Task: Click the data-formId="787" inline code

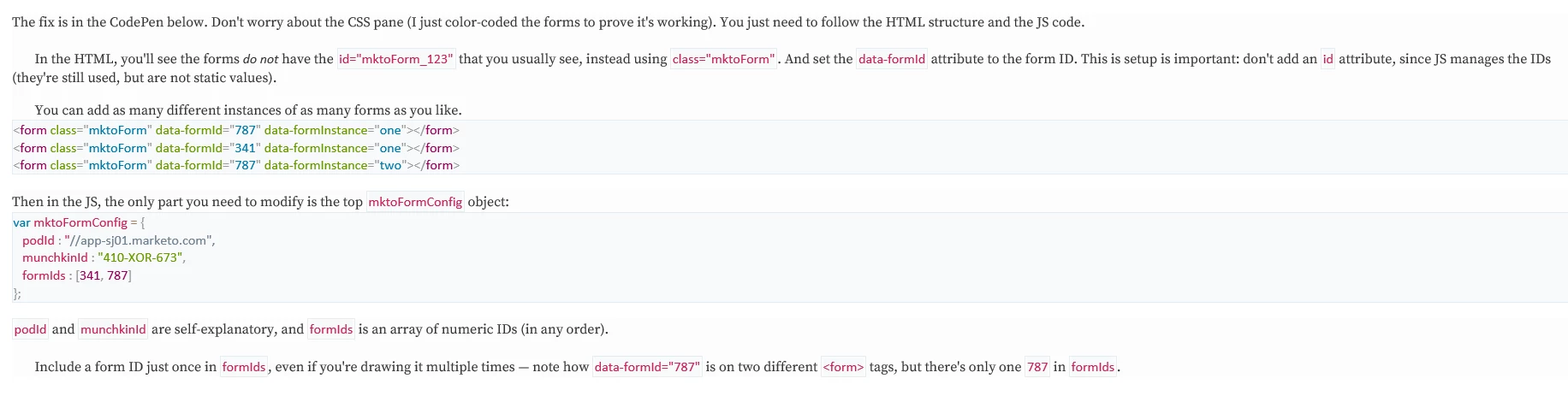Action: point(647,367)
